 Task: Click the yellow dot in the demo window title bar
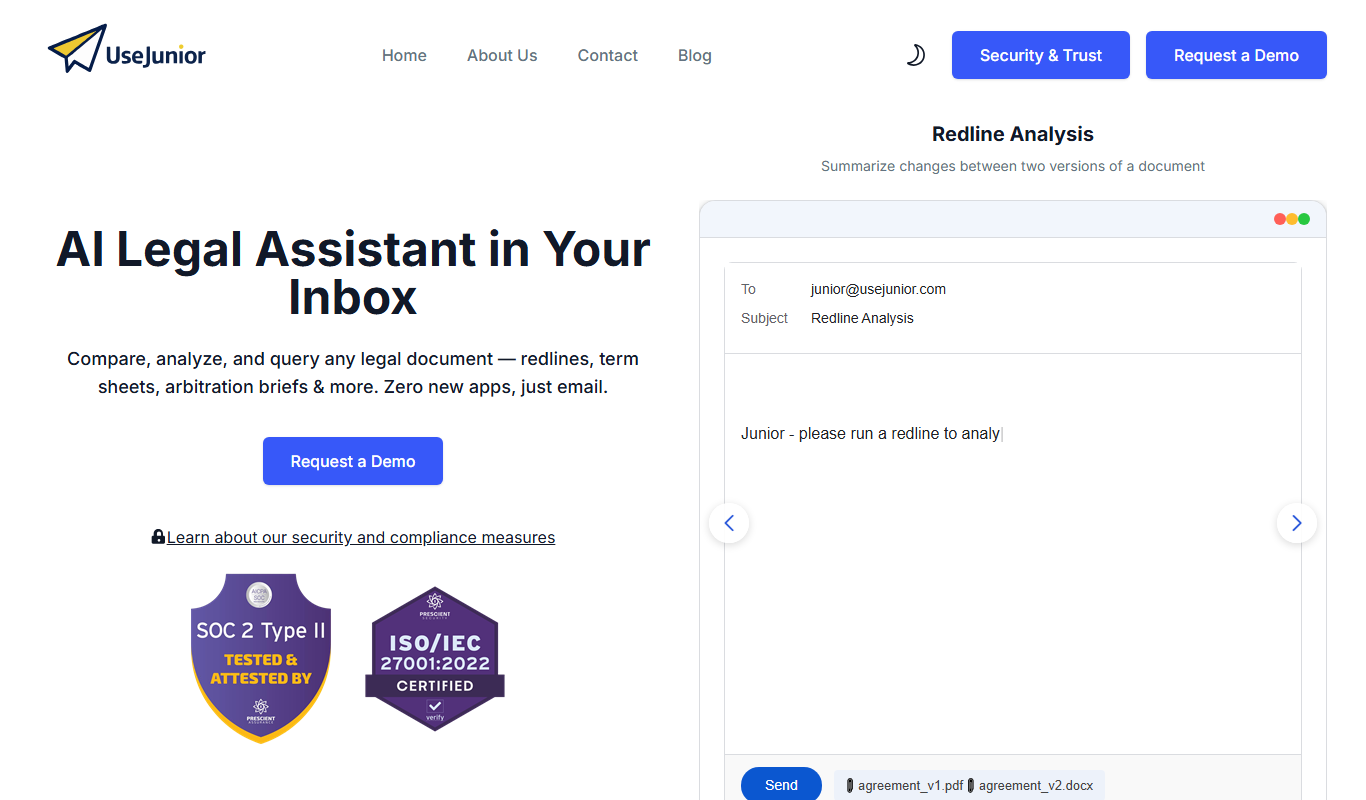click(x=1292, y=219)
